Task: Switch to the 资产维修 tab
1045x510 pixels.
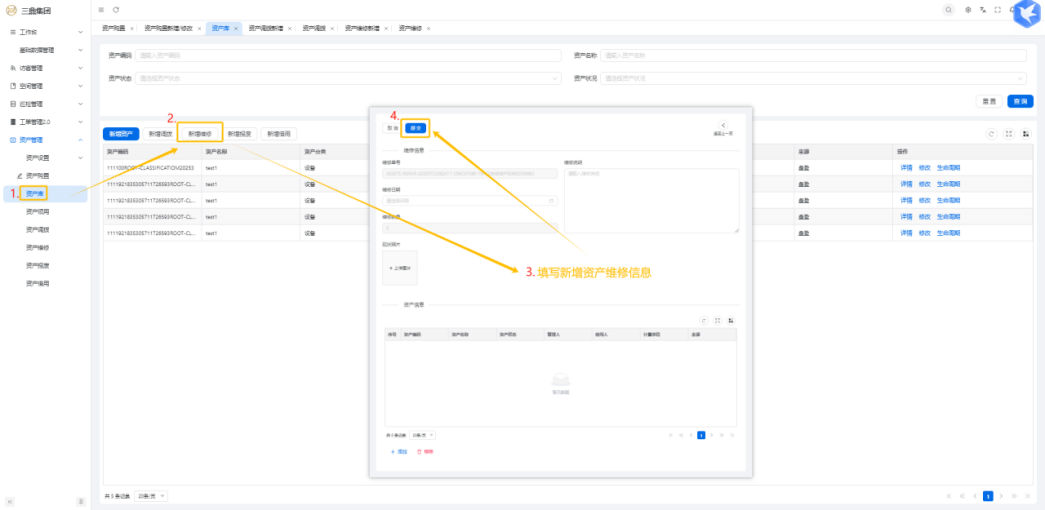Action: [409, 28]
